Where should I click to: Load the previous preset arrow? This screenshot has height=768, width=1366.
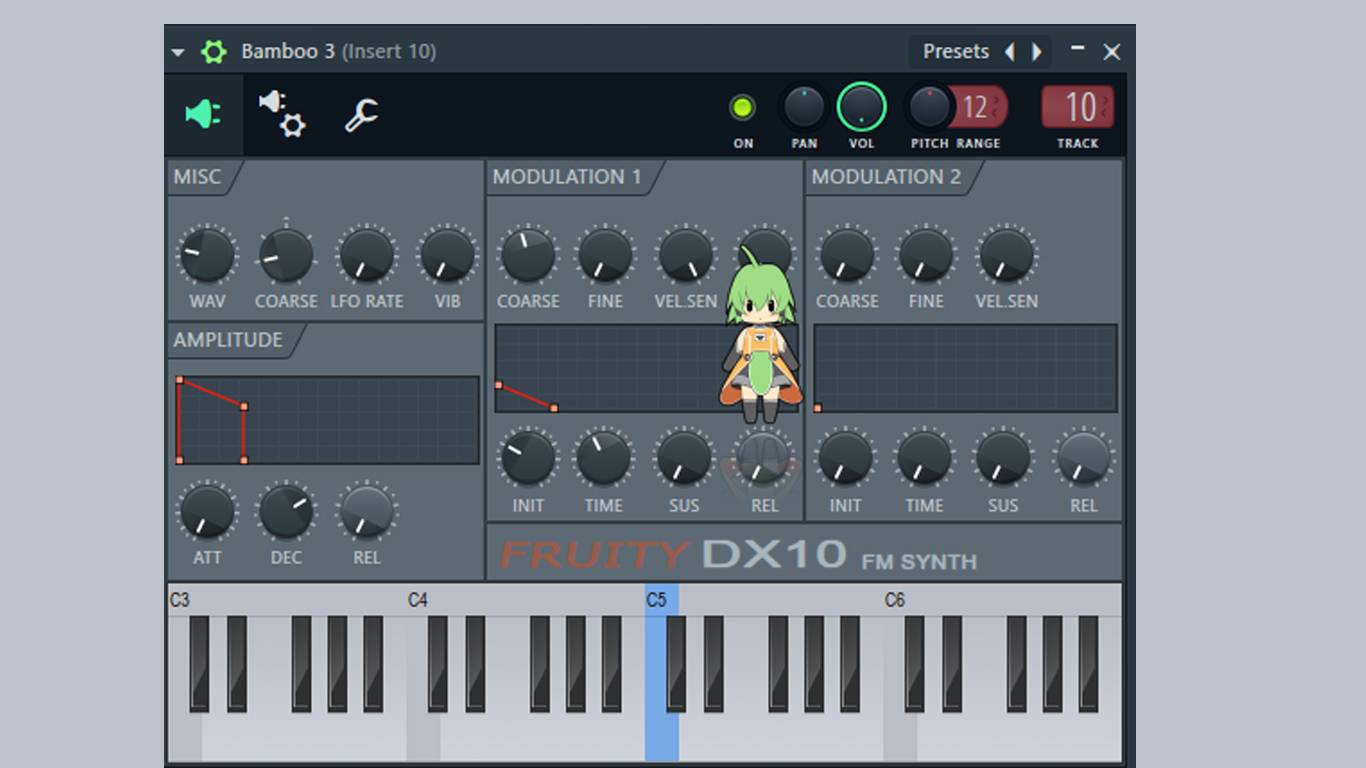click(x=1009, y=52)
